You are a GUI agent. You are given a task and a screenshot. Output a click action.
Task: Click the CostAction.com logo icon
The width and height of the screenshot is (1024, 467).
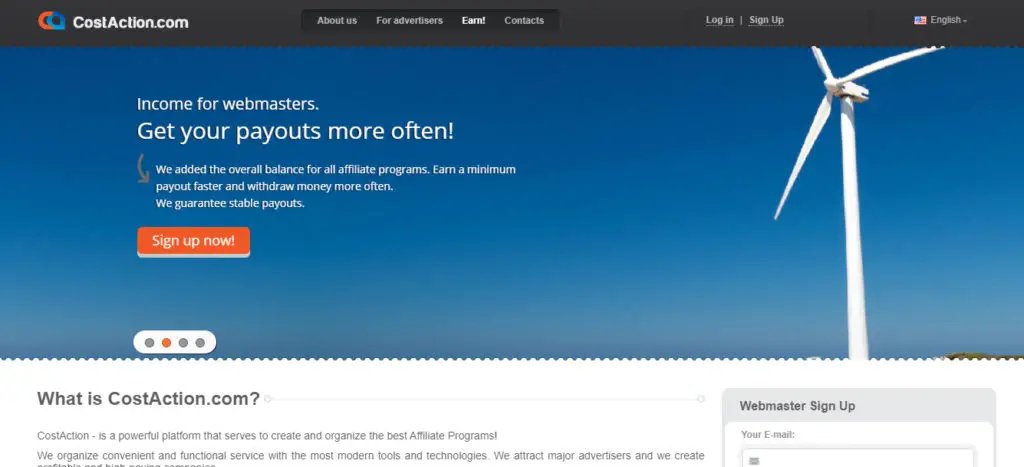pos(52,21)
